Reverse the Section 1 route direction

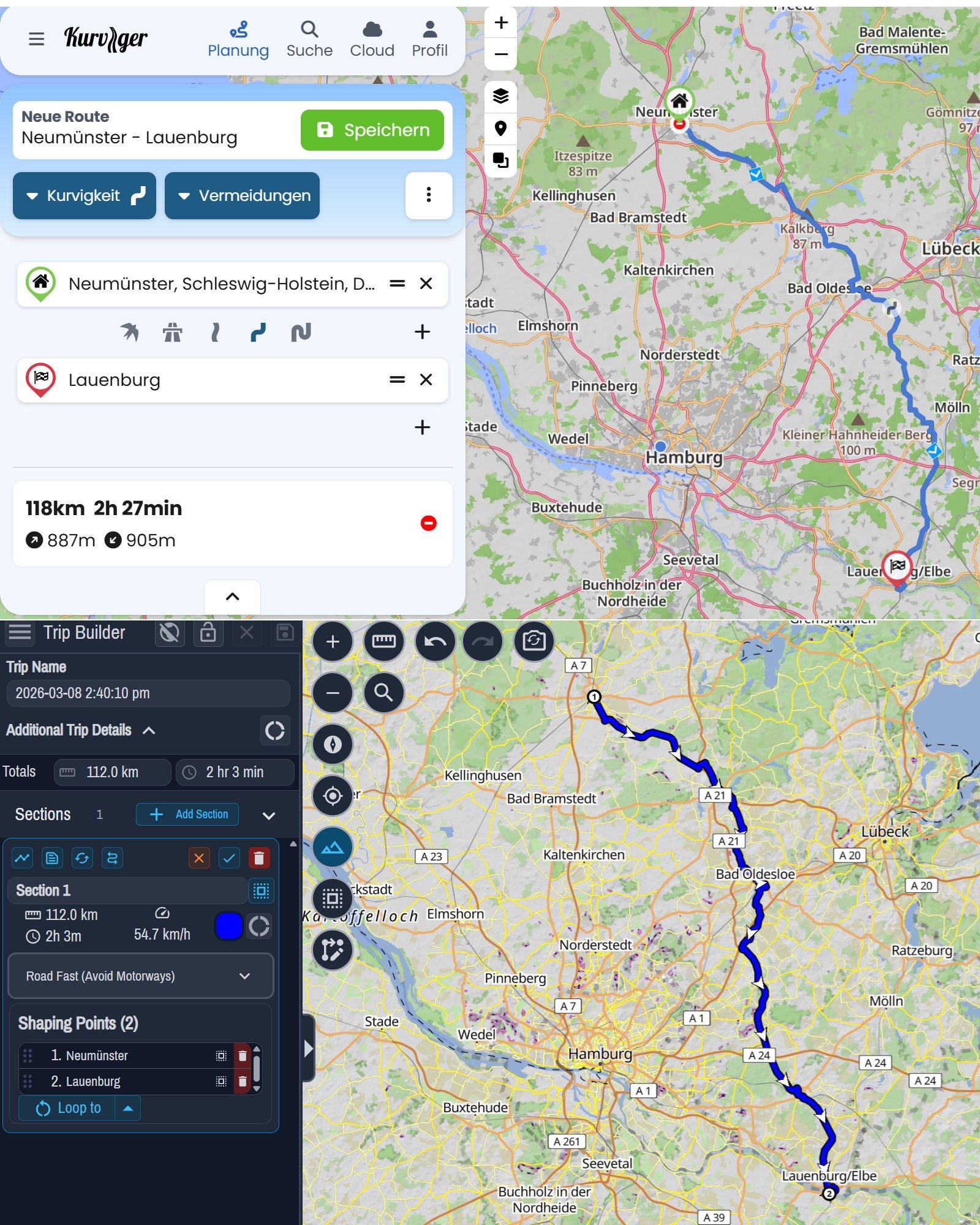111,858
